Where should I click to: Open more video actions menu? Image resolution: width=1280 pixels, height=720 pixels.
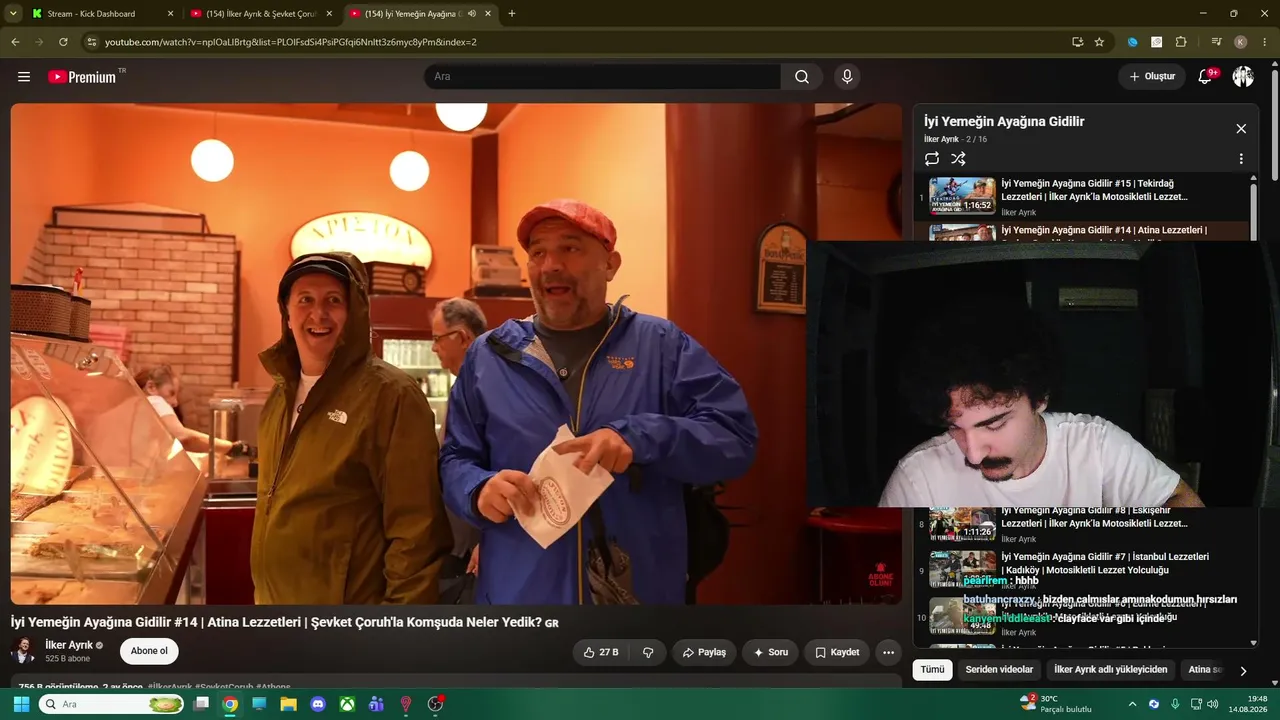tap(889, 652)
